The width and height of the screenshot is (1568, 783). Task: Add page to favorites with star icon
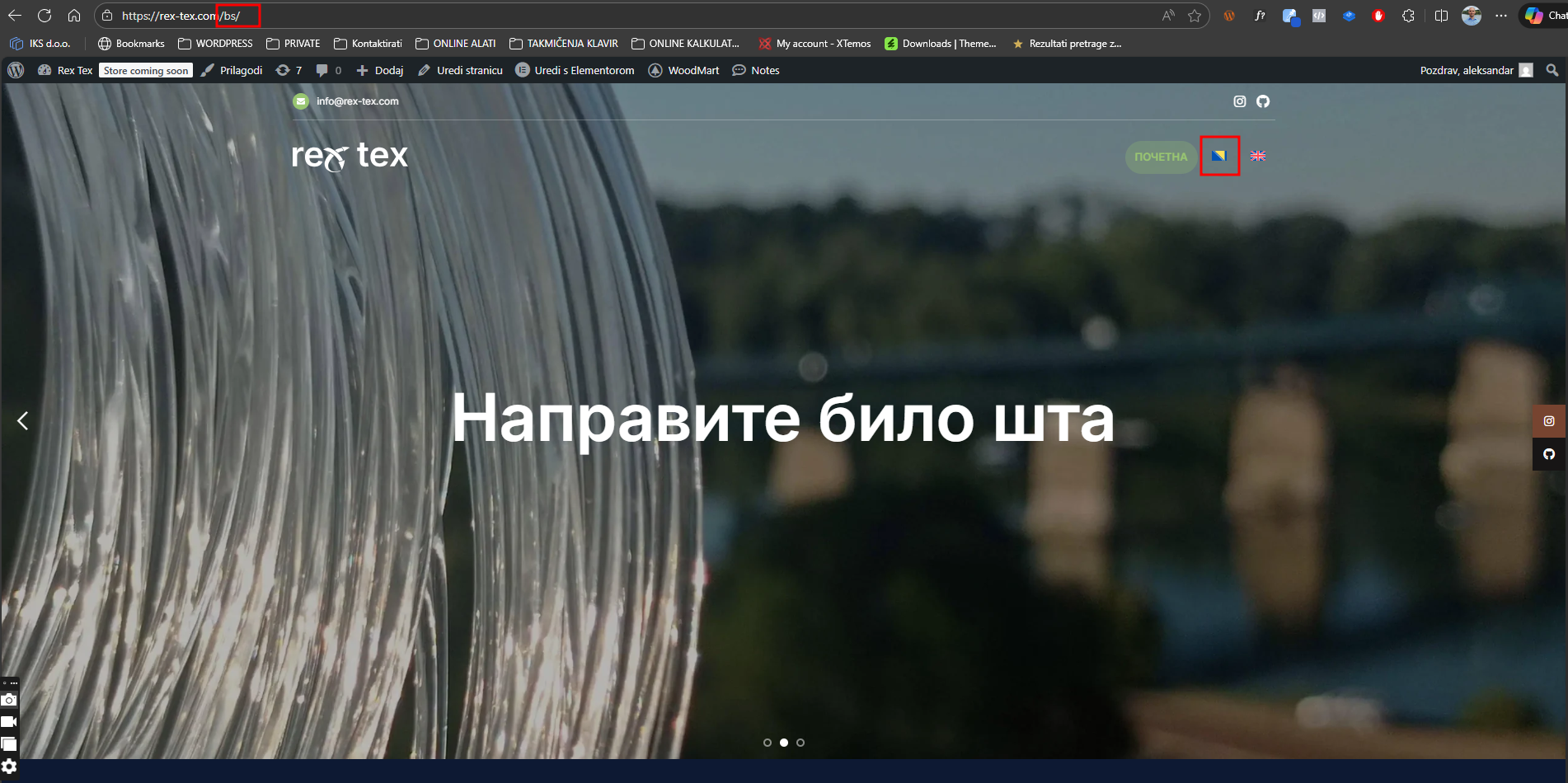[1194, 16]
